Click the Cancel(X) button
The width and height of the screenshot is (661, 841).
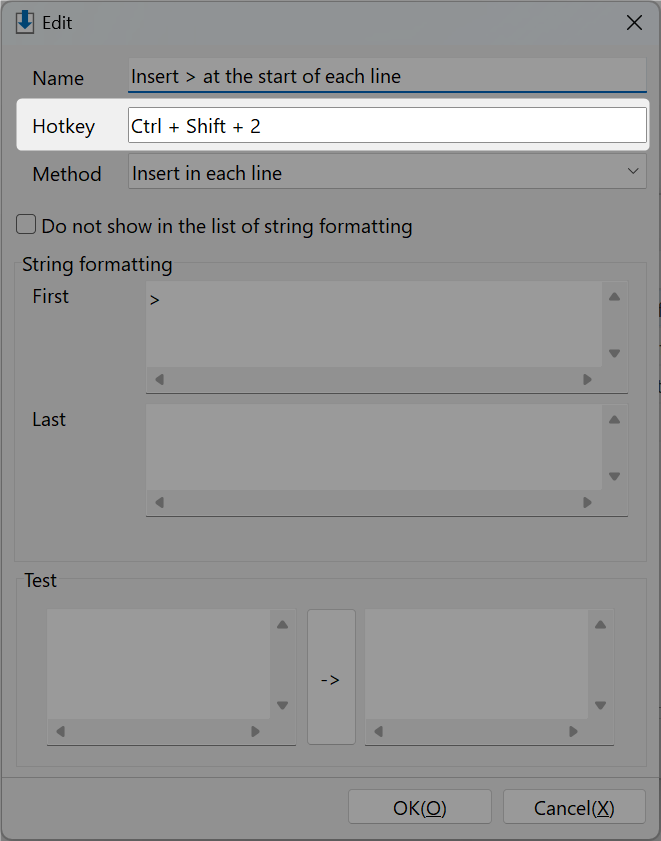pyautogui.click(x=574, y=807)
